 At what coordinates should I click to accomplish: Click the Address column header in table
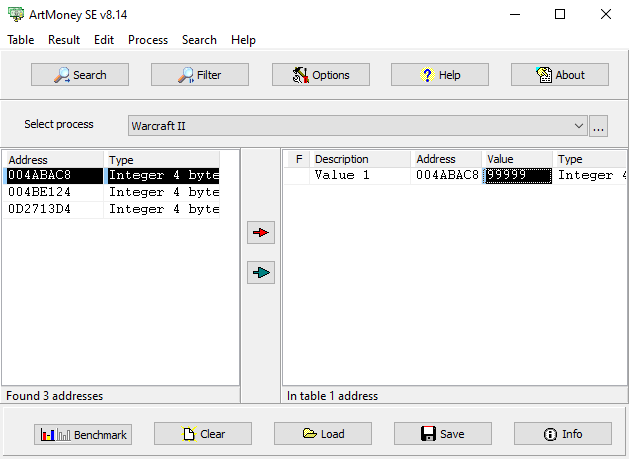[x=446, y=159]
